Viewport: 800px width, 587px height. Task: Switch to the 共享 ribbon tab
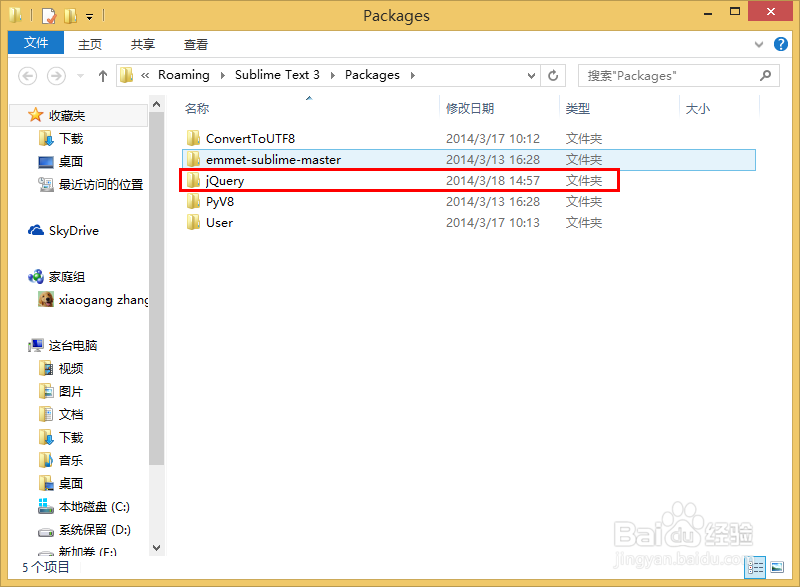tap(142, 44)
